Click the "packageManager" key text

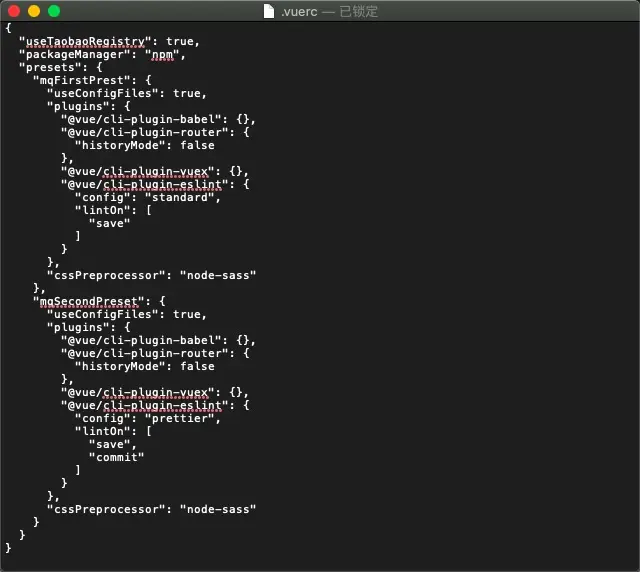[75, 55]
